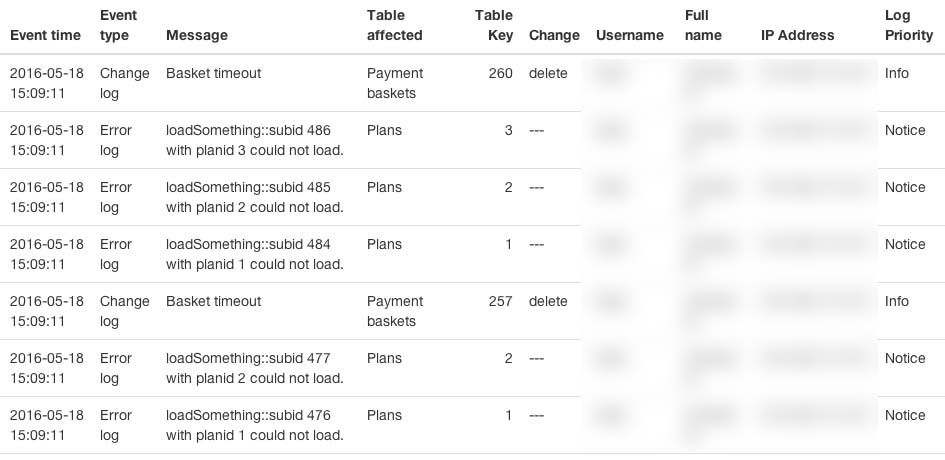
Task: Select the subid 485 error log row
Action: point(472,197)
